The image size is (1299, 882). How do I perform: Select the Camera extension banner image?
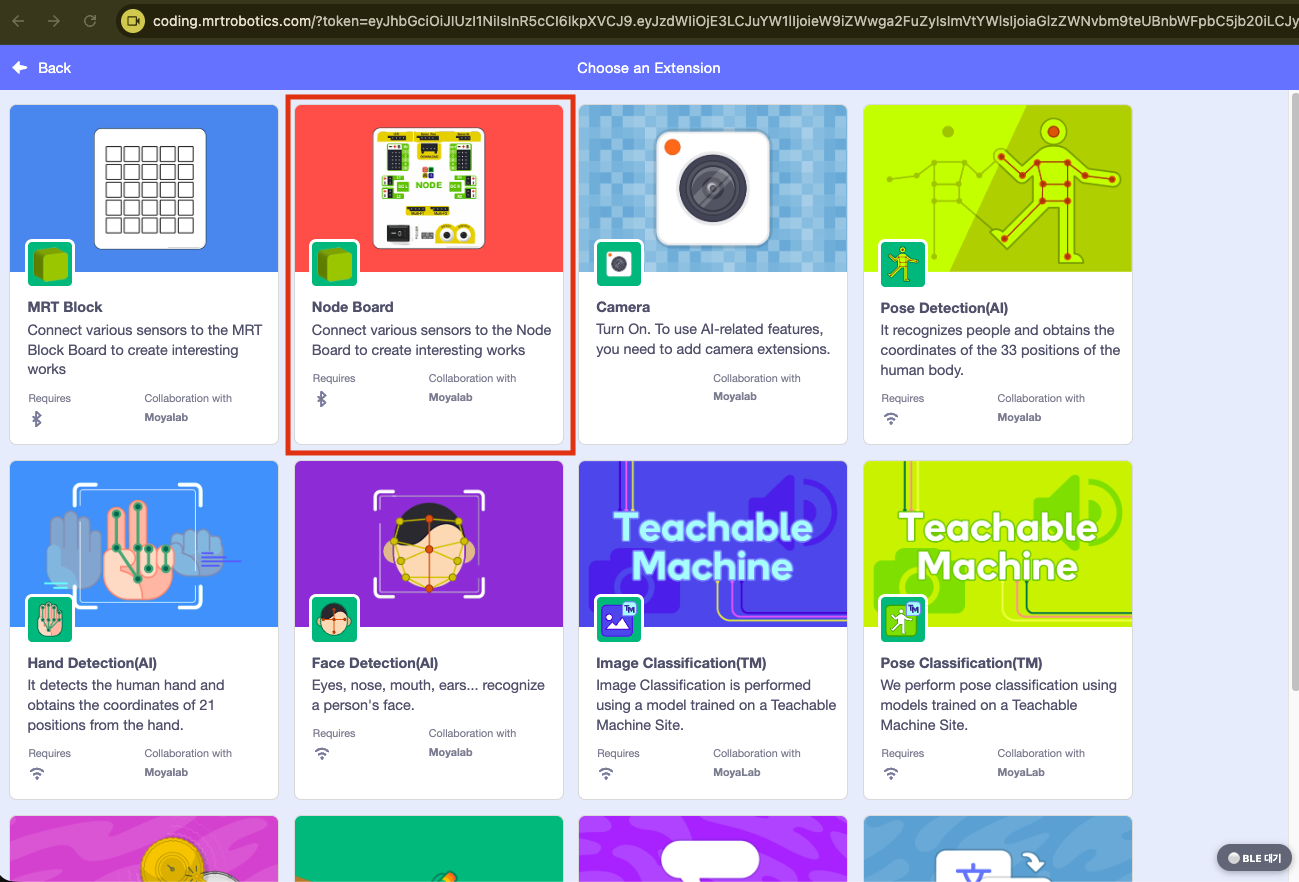pyautogui.click(x=713, y=188)
